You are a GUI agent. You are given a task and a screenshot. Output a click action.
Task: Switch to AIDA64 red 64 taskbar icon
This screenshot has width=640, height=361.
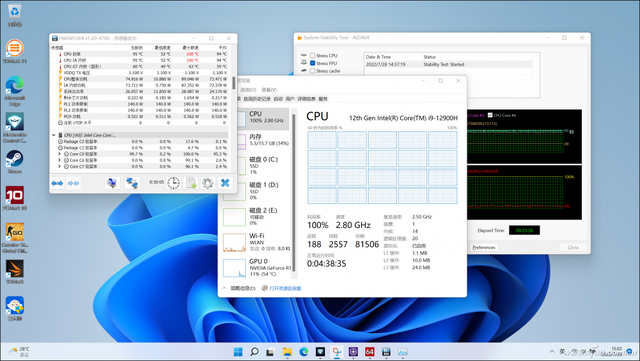pos(370,352)
